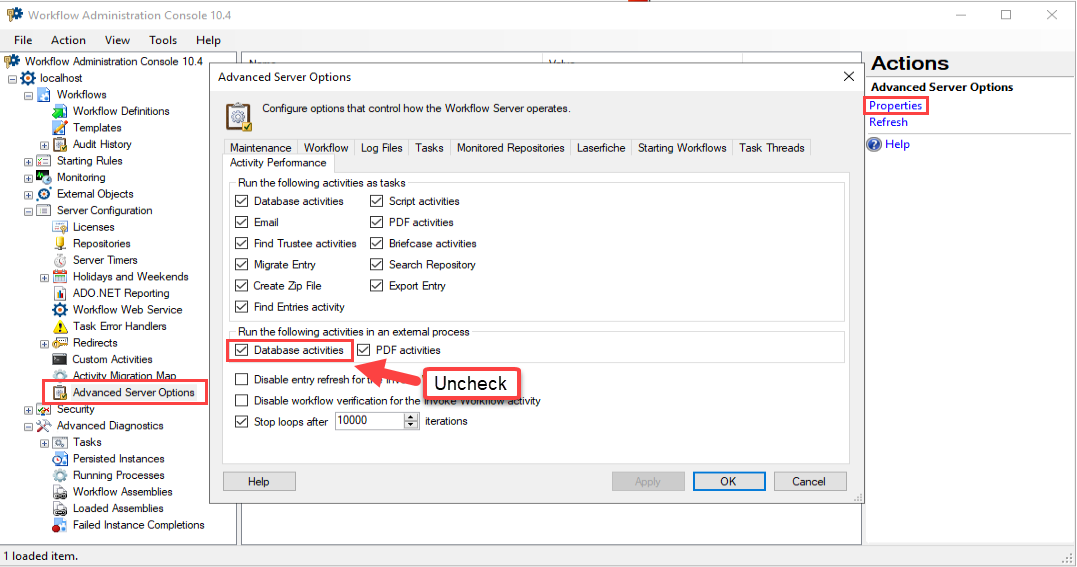
Task: Click the Workflow Definitions tree icon
Action: pos(60,111)
